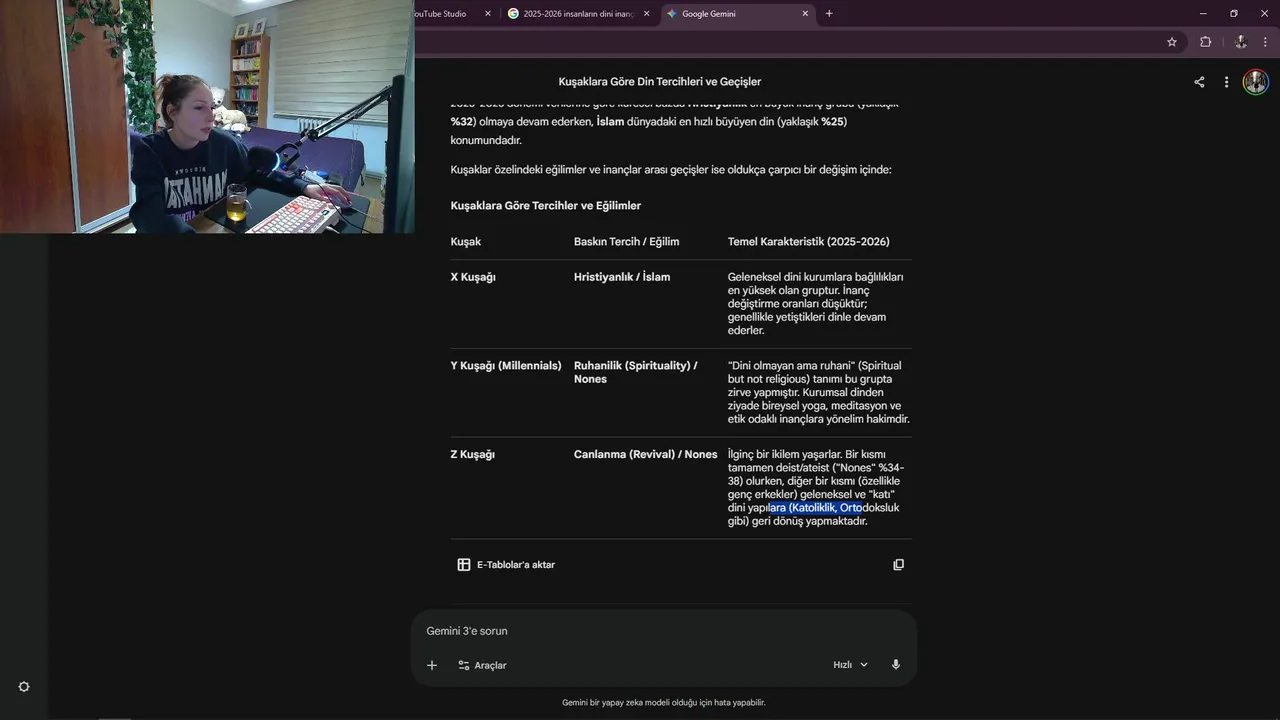1280x720 pixels.
Task: Click the X Kuşağı row label
Action: point(473,277)
